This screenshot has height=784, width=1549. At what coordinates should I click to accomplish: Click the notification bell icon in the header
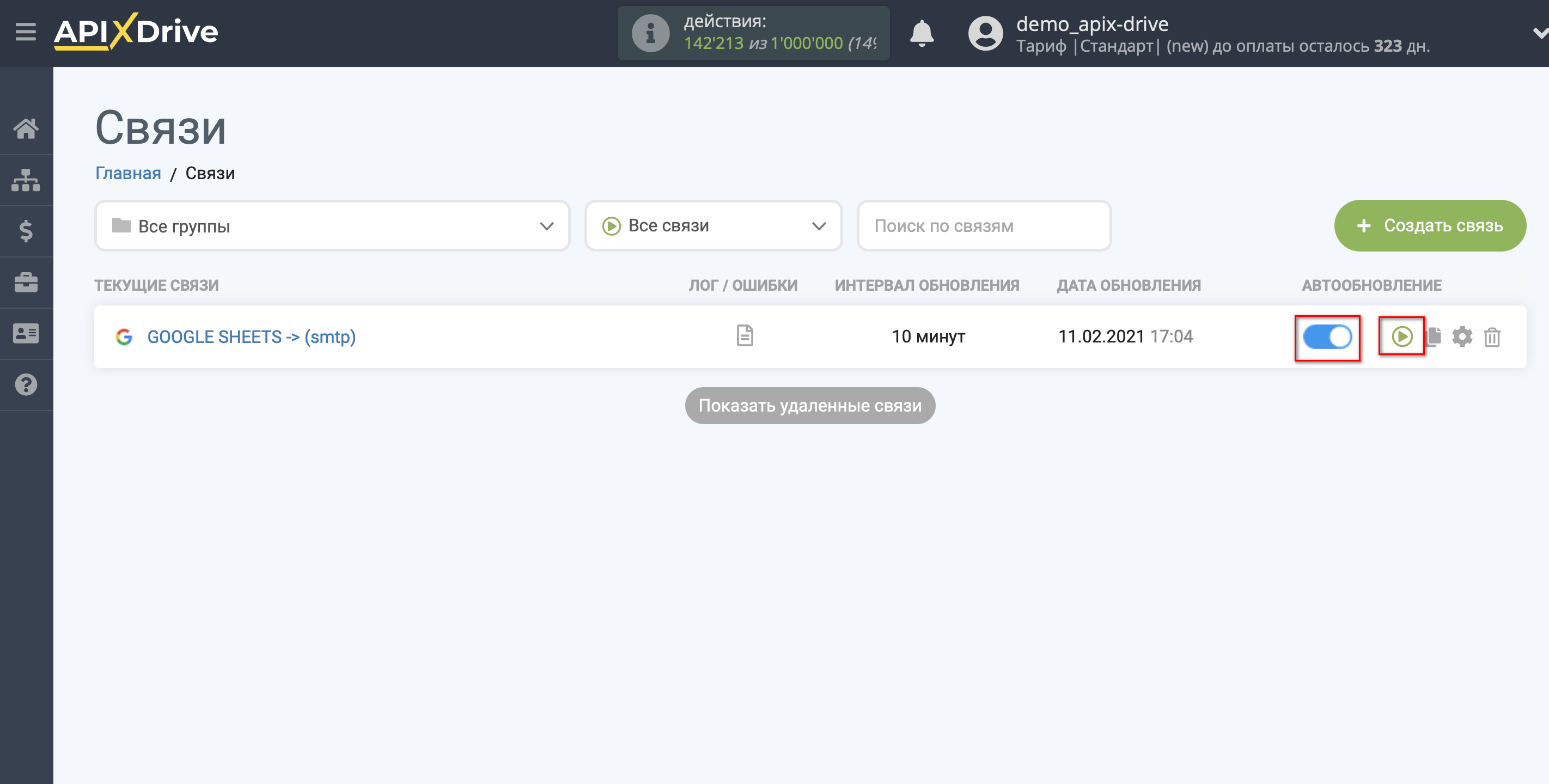(x=921, y=30)
